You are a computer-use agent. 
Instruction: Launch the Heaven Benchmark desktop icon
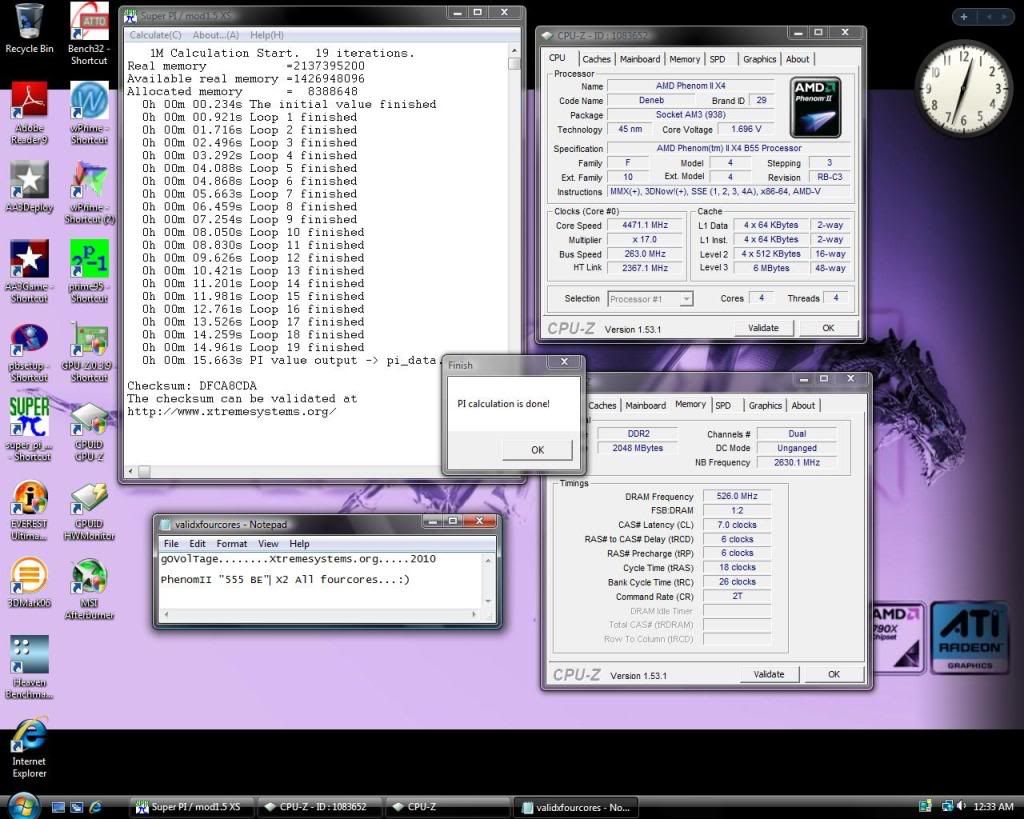click(x=29, y=656)
